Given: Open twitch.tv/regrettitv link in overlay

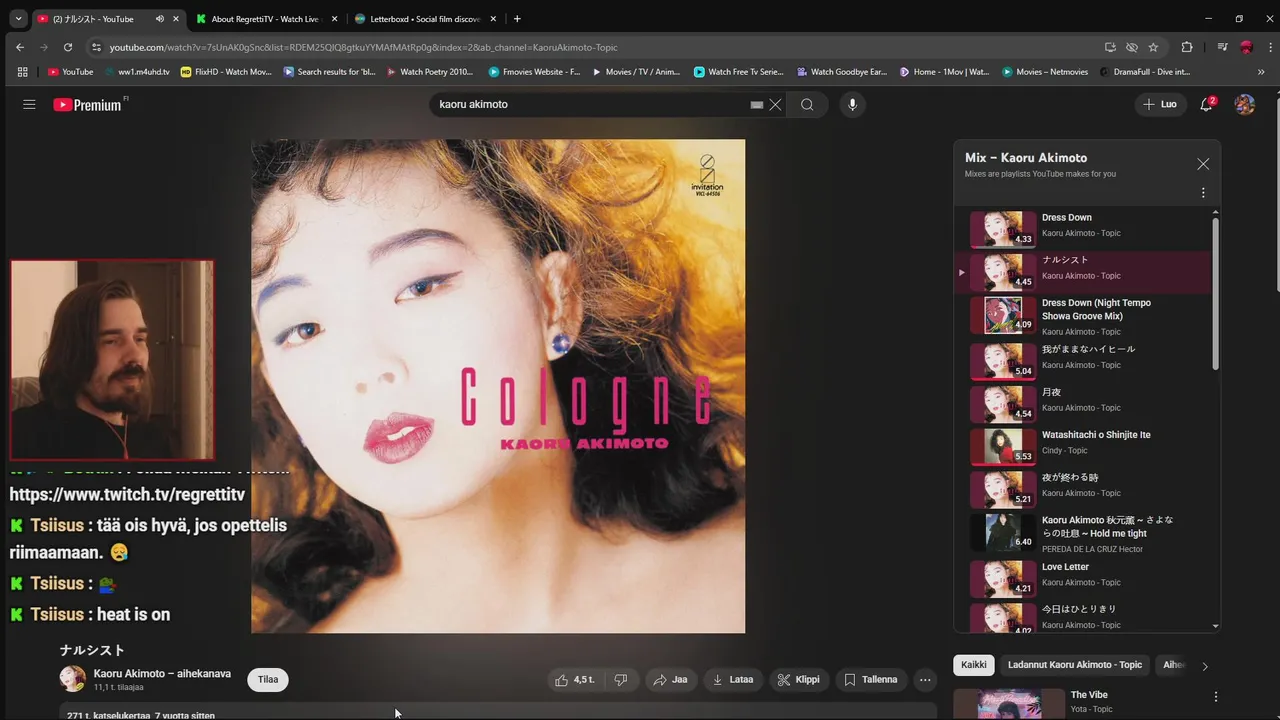Looking at the screenshot, I should pos(127,495).
